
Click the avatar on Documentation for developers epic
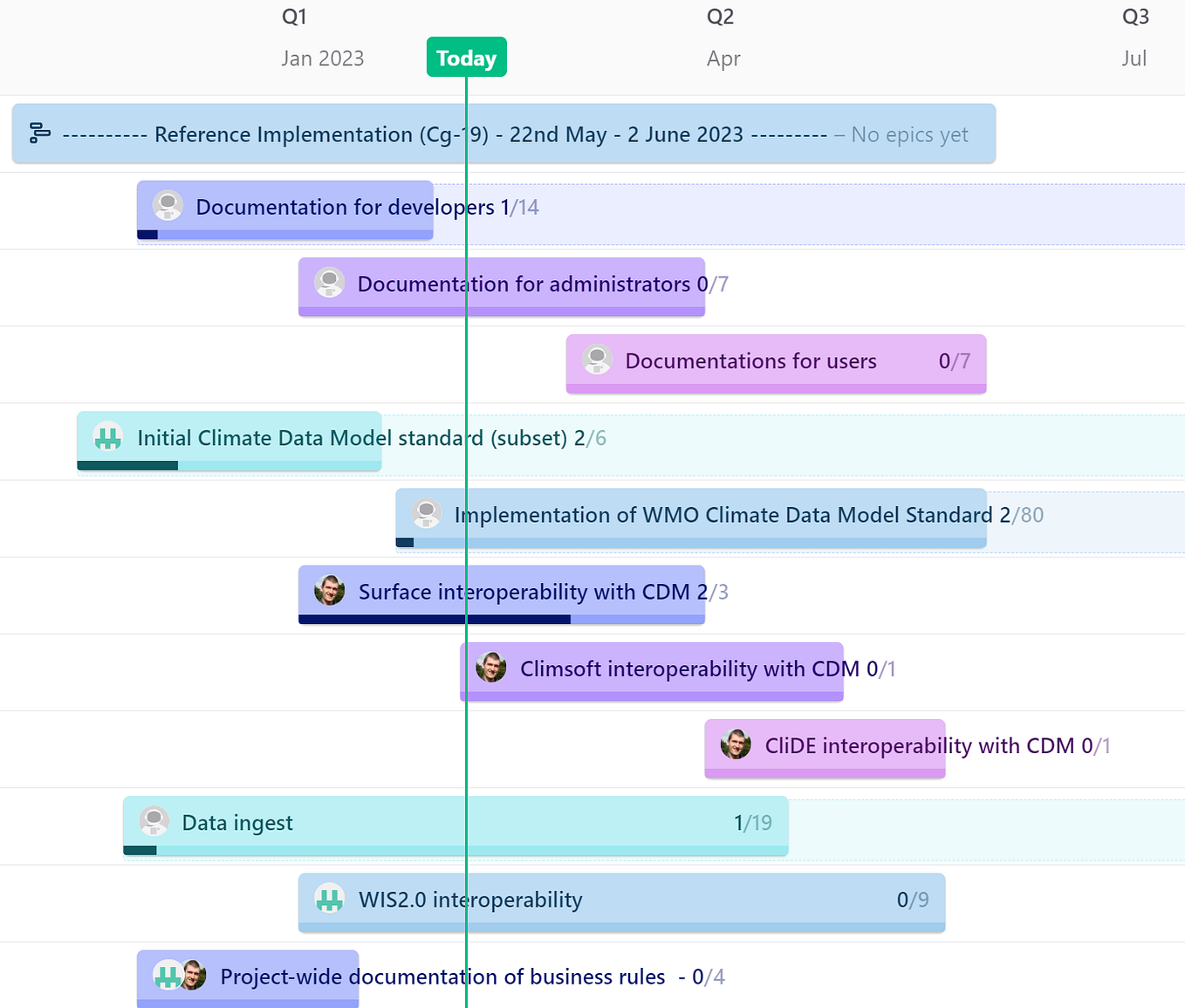tap(167, 207)
